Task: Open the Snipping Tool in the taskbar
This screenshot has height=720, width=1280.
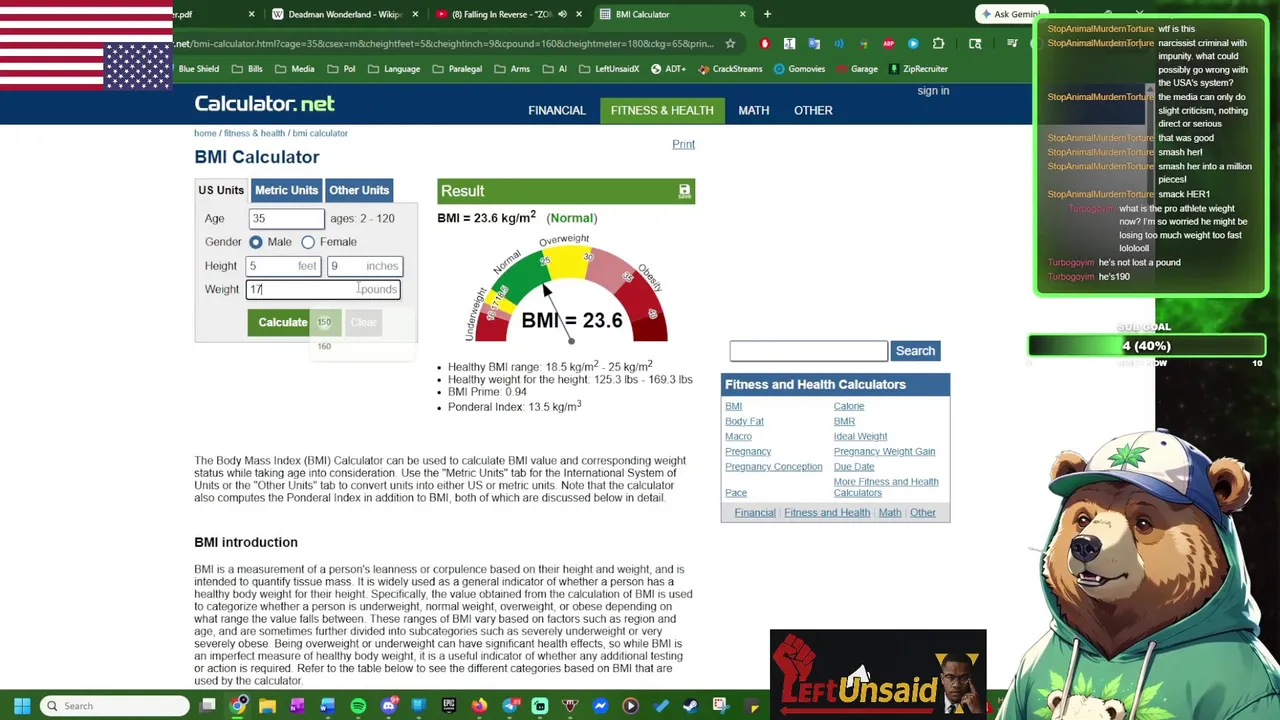Action: click(x=720, y=706)
